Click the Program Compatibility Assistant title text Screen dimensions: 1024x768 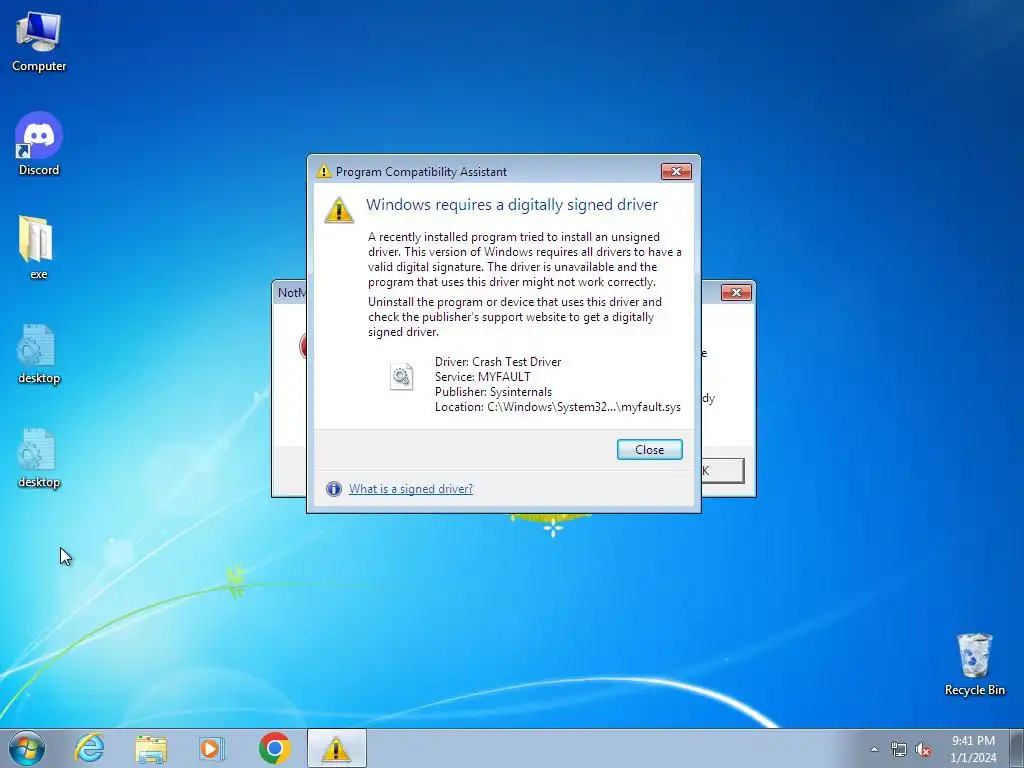pyautogui.click(x=421, y=172)
